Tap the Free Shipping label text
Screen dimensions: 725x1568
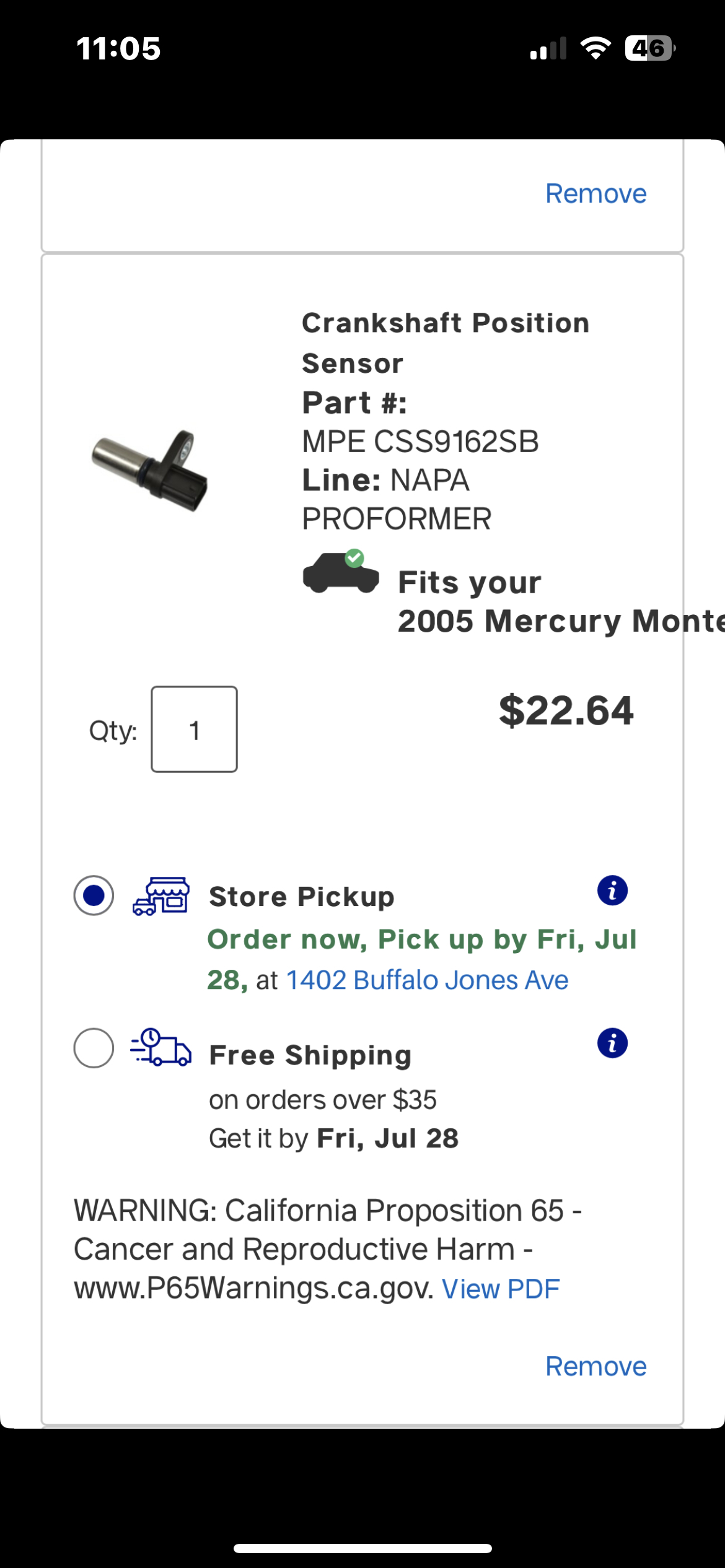point(310,1055)
